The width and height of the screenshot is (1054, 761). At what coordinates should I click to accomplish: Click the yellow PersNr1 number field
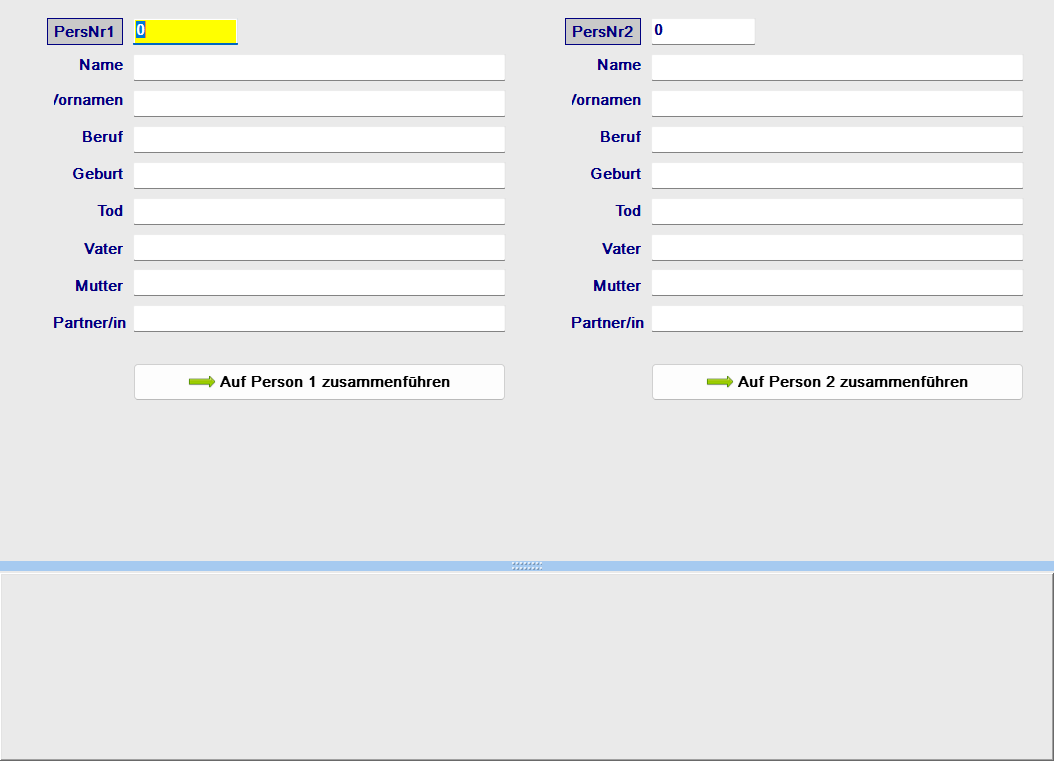pos(185,31)
